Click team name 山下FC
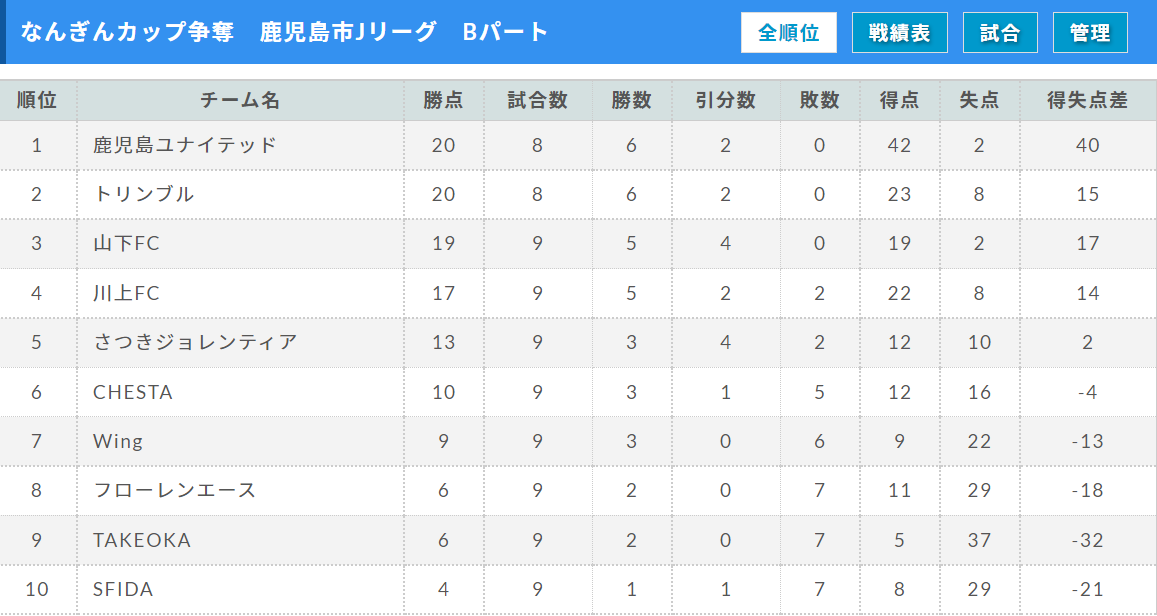The height and width of the screenshot is (616, 1157). [x=126, y=243]
